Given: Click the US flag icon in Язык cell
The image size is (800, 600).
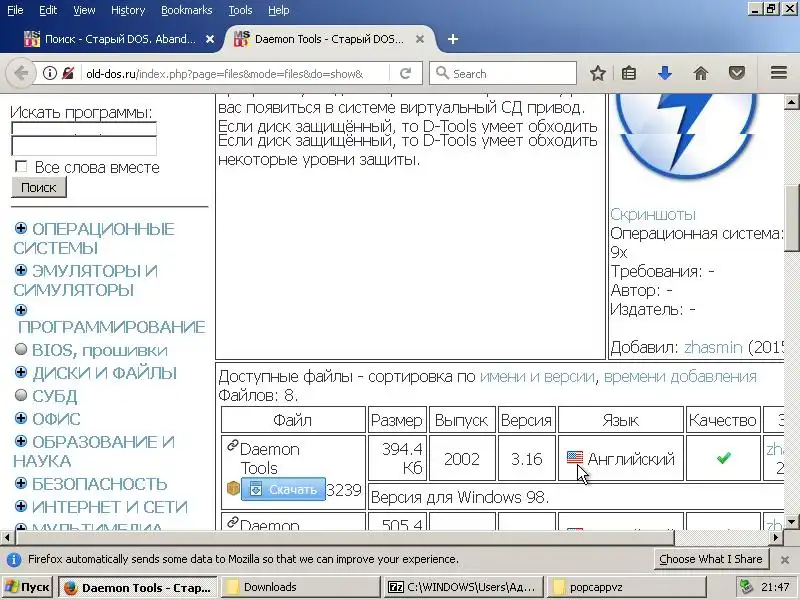Looking at the screenshot, I should point(574,458).
